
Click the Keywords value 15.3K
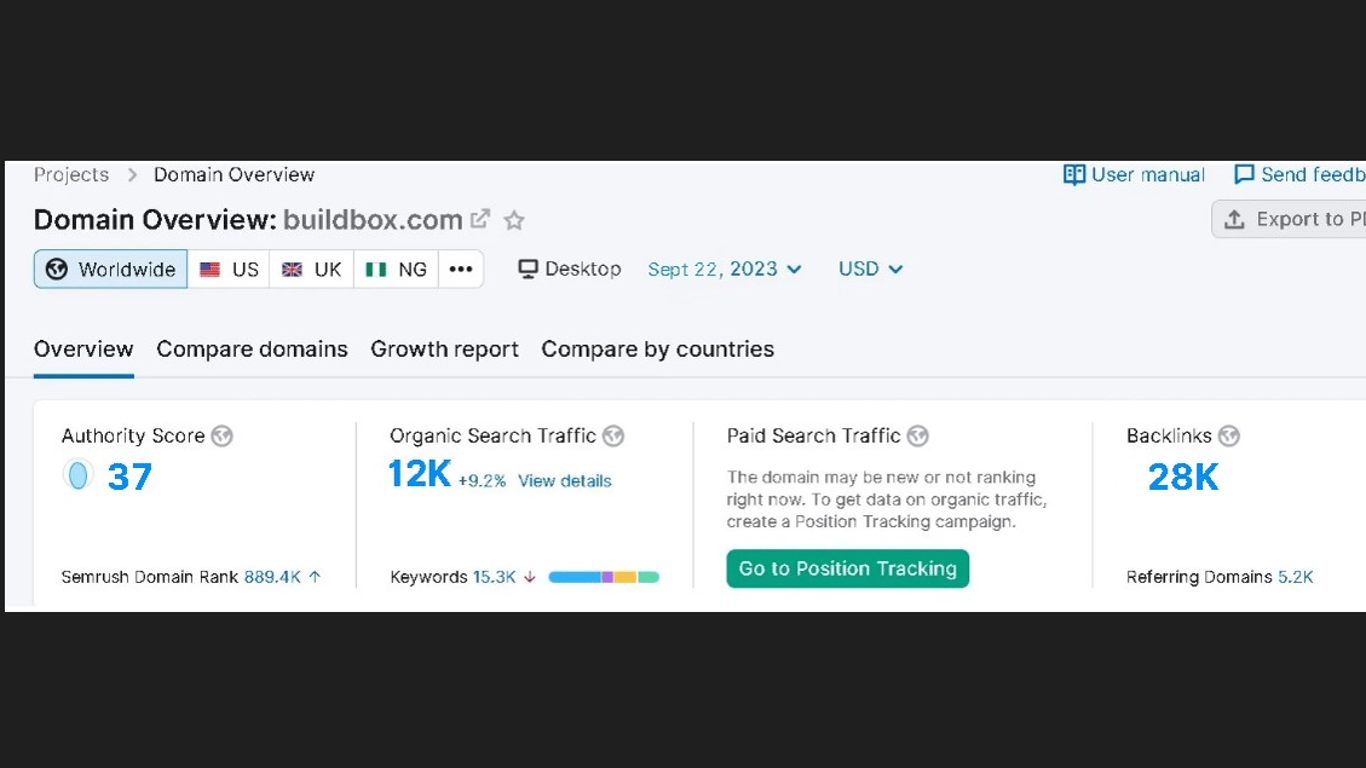click(495, 577)
